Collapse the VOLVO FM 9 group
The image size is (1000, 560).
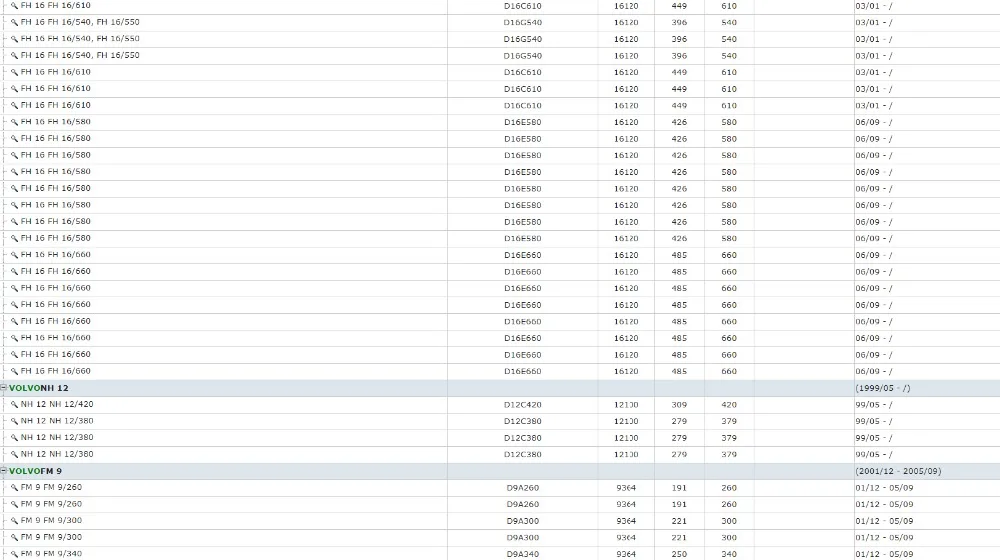[4, 471]
